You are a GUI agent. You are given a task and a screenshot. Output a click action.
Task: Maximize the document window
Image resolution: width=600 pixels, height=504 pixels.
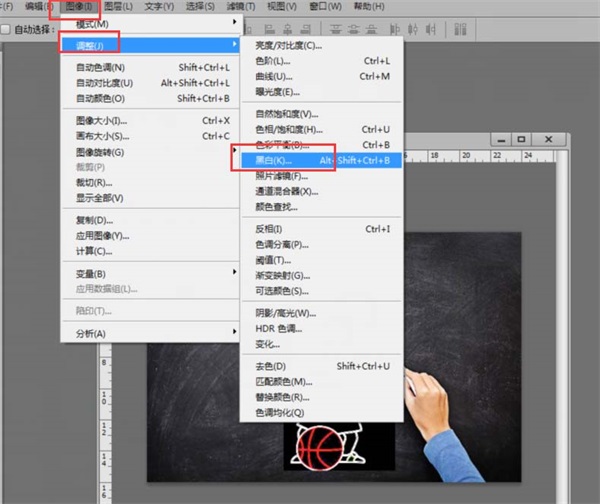pyautogui.click(x=521, y=139)
